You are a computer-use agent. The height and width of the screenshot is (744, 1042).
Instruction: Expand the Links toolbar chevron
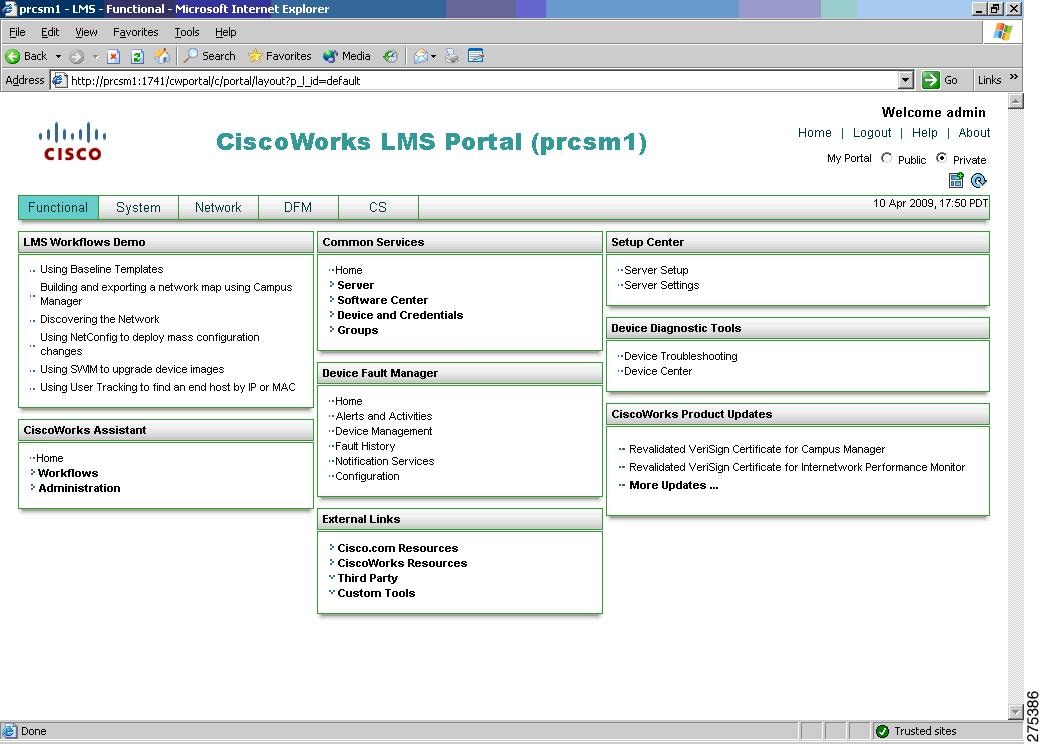[x=1013, y=77]
